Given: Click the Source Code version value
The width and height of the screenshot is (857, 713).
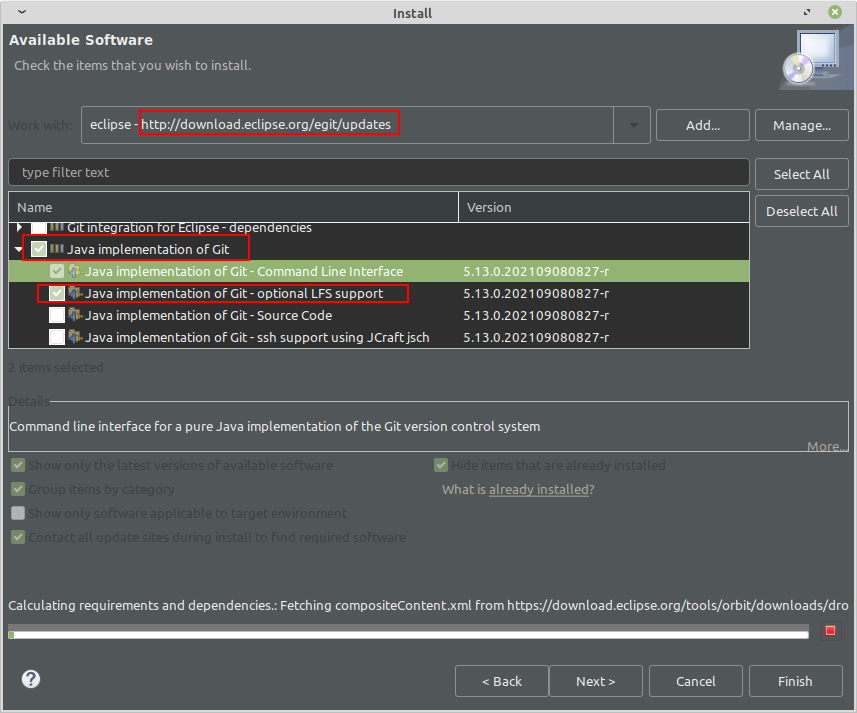Looking at the screenshot, I should [536, 315].
